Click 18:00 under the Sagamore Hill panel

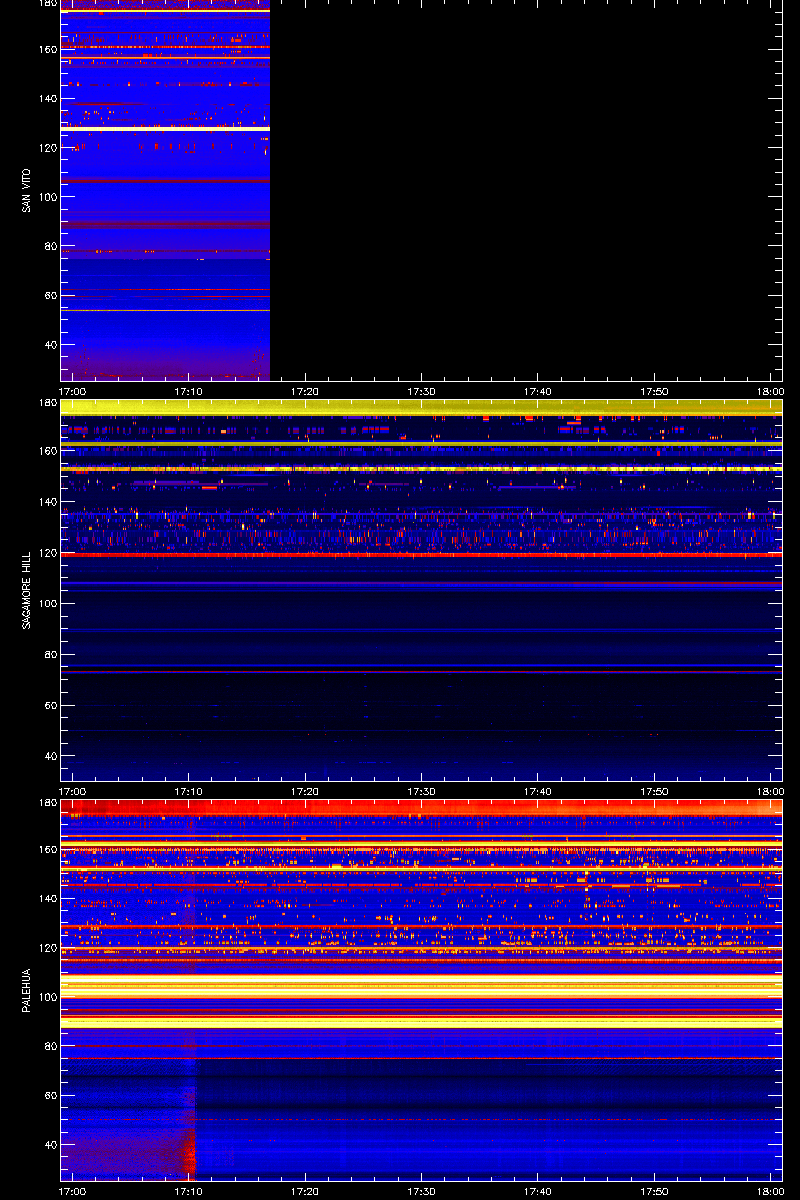pos(771,792)
